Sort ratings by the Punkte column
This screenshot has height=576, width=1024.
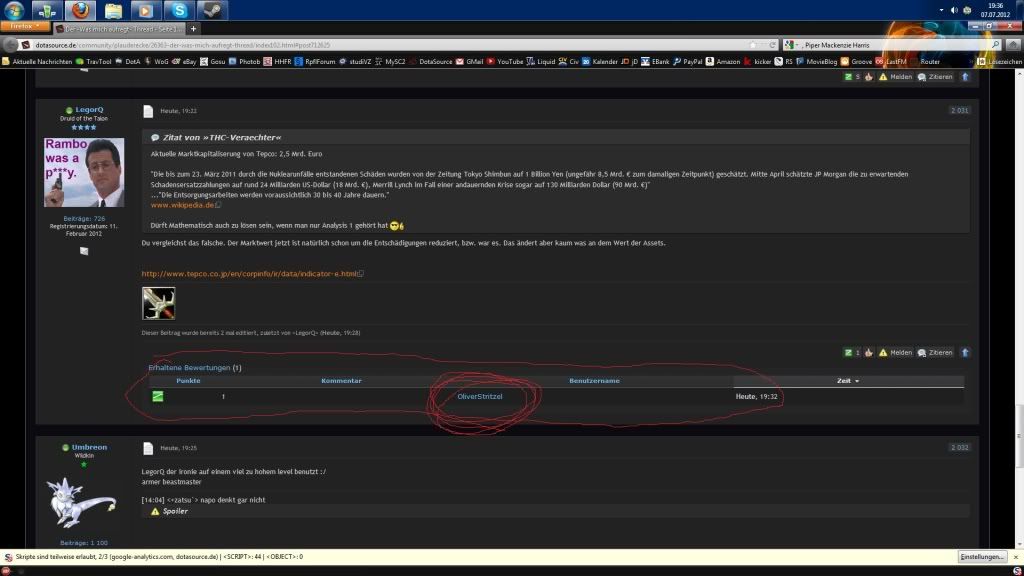click(188, 381)
